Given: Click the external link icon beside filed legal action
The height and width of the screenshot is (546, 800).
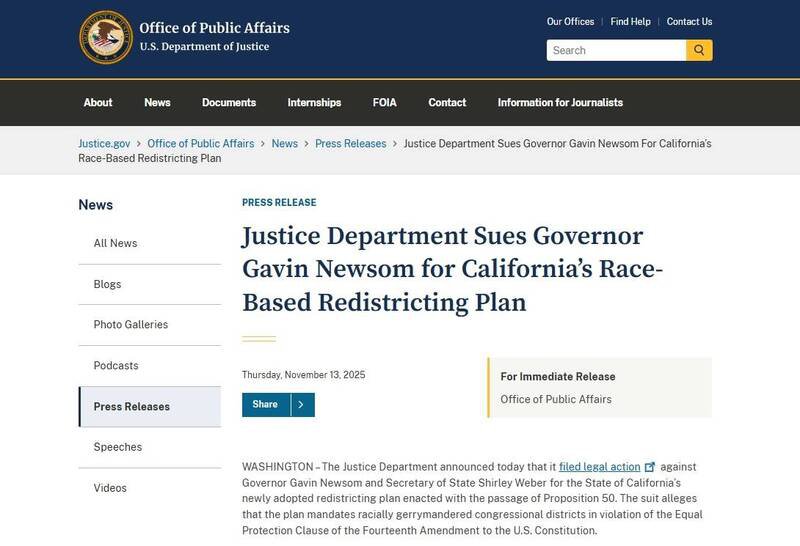Looking at the screenshot, I should coord(651,466).
